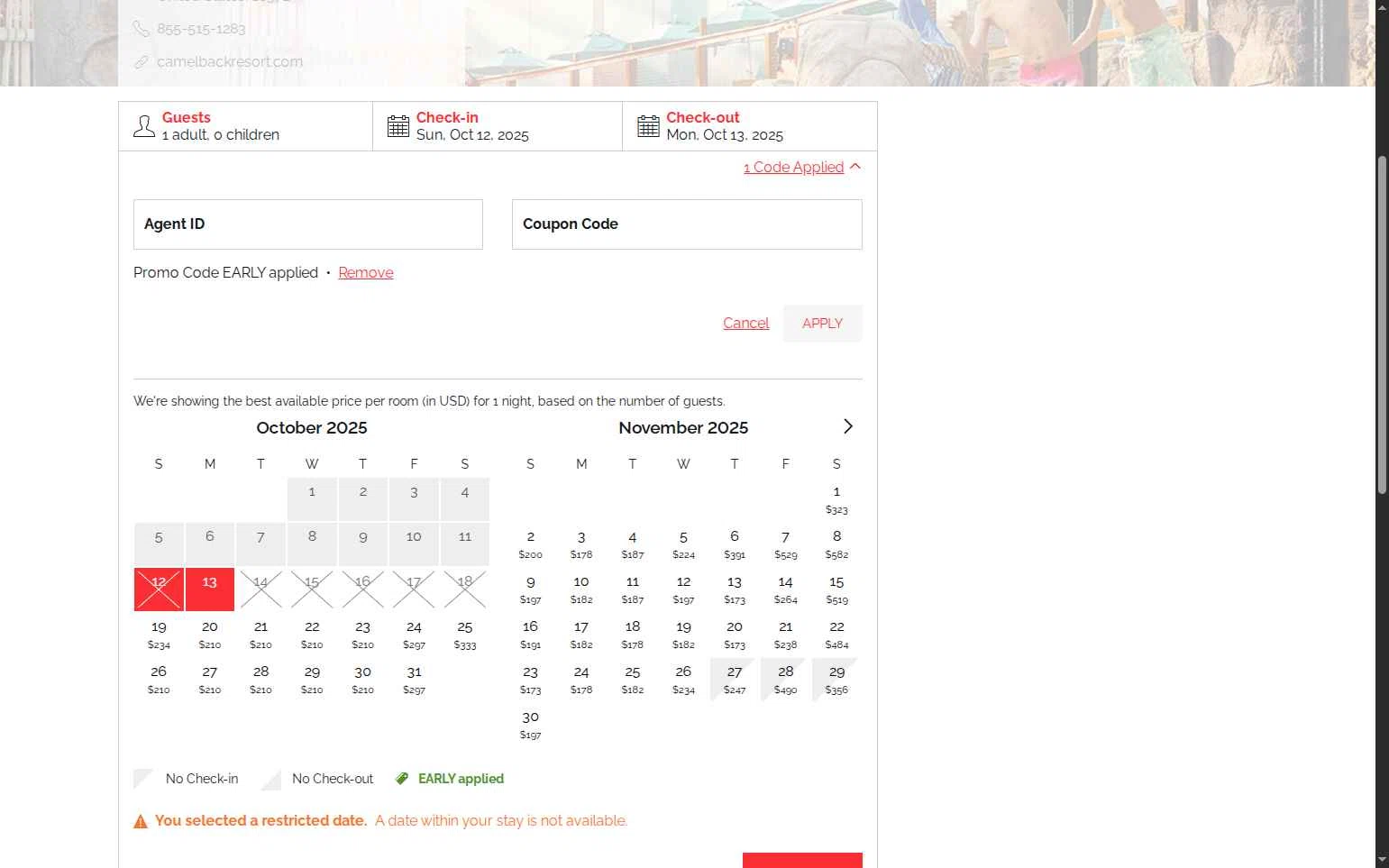This screenshot has width=1389, height=868.
Task: Click the page vertical scrollbar thumb
Action: [1382, 324]
